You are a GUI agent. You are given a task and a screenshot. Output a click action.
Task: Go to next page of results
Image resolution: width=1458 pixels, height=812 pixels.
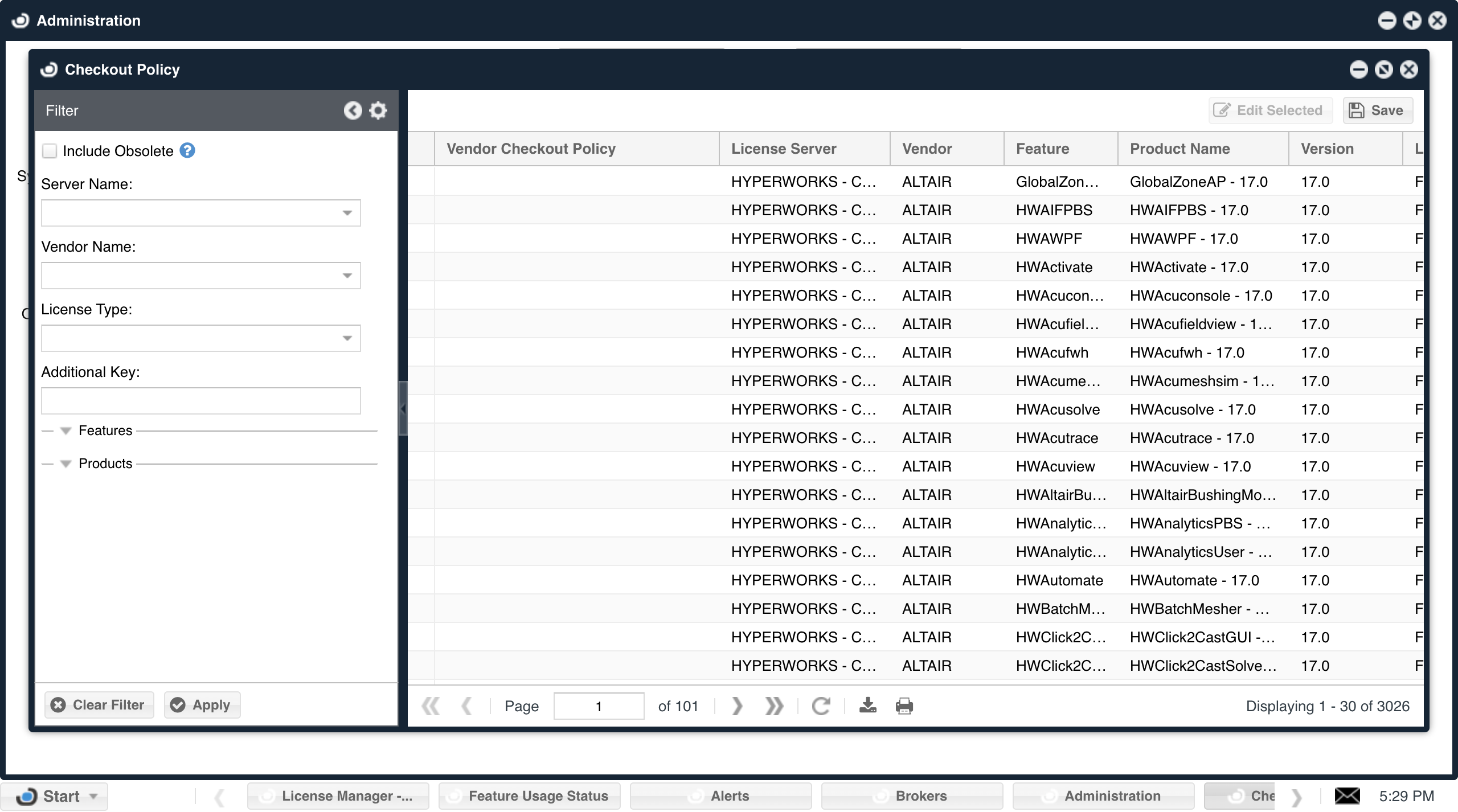[737, 706]
